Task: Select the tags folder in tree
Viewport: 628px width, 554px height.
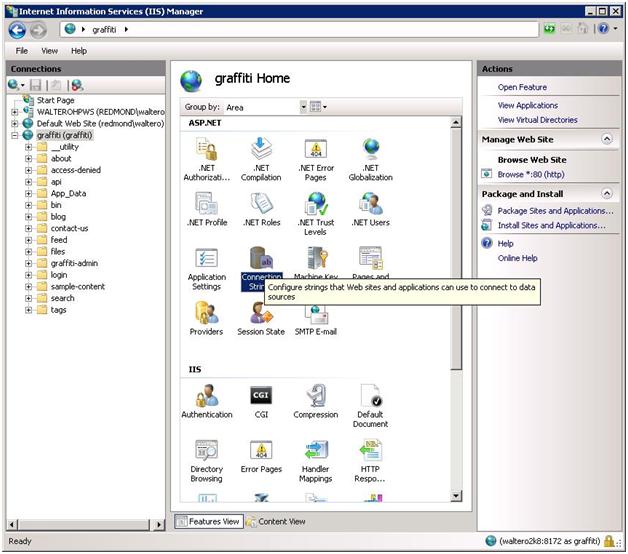Action: (x=58, y=310)
